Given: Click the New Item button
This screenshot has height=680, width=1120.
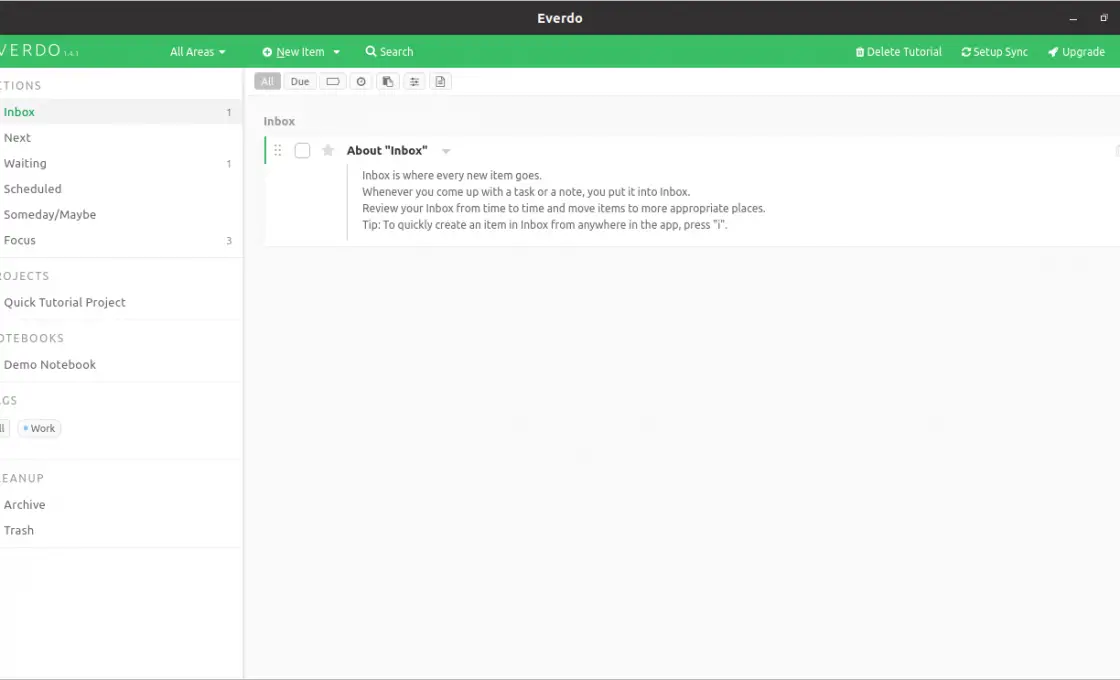Looking at the screenshot, I should [294, 51].
